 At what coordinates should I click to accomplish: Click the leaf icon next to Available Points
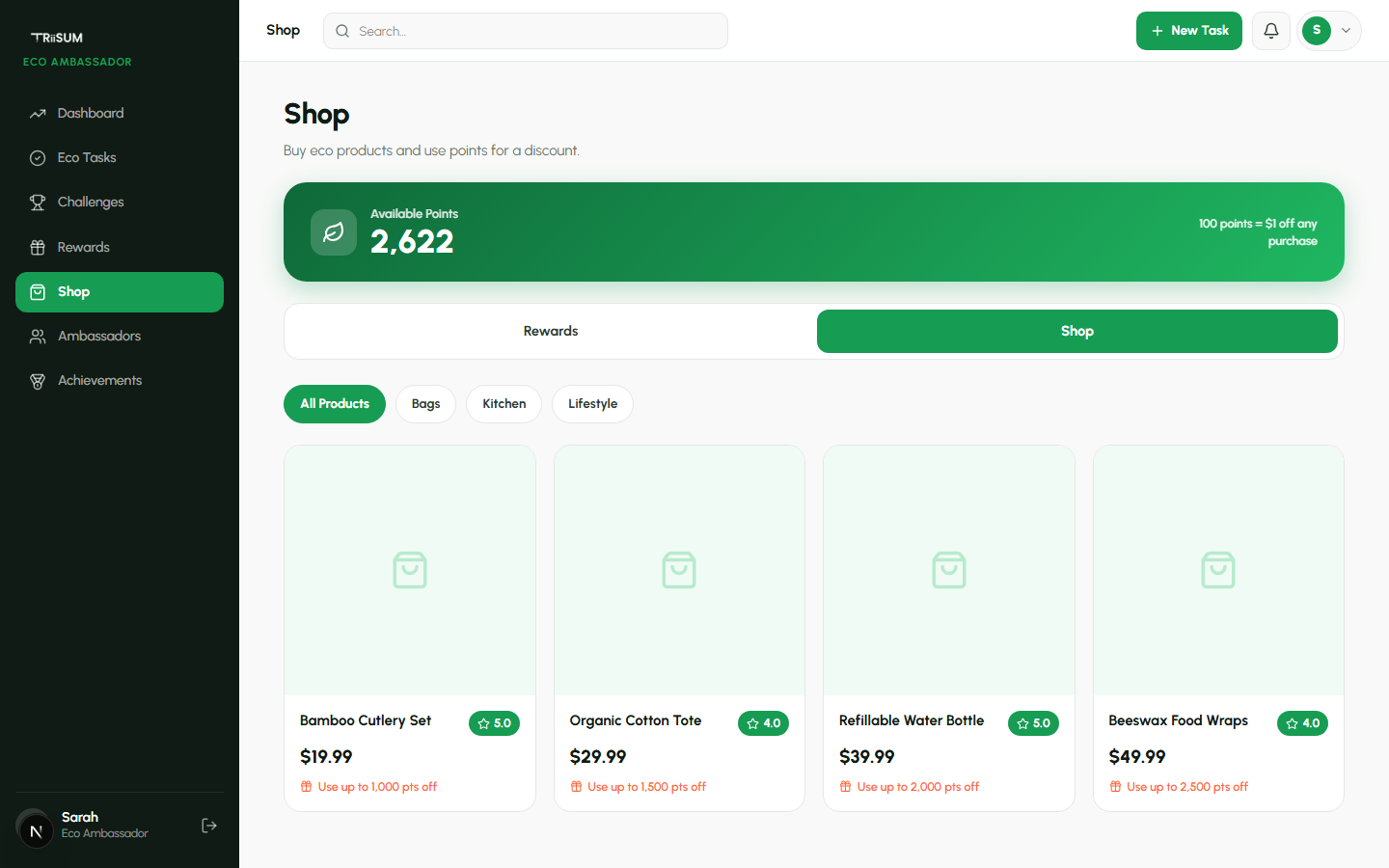[x=334, y=232]
